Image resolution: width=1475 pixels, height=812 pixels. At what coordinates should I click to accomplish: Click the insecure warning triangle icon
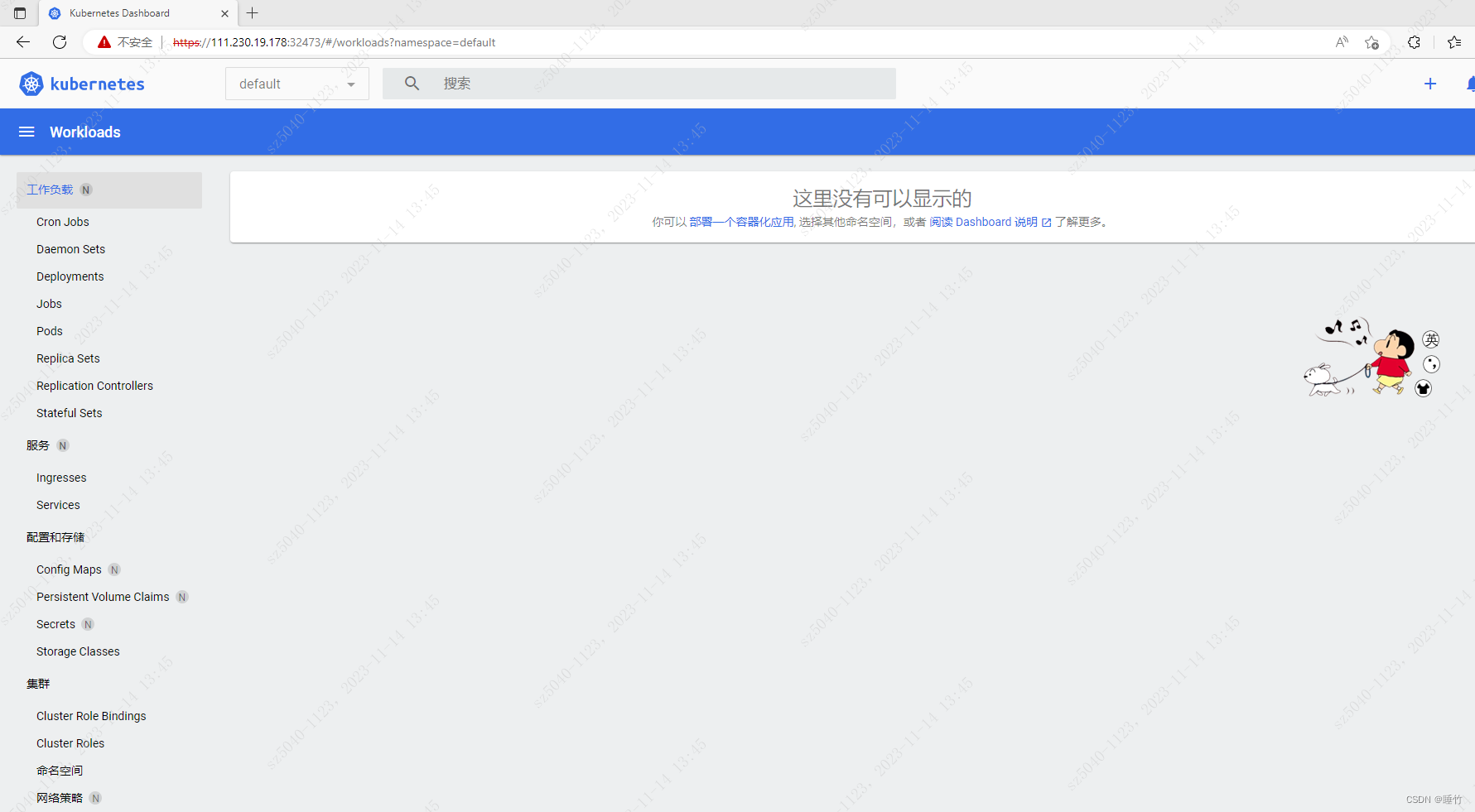104,42
